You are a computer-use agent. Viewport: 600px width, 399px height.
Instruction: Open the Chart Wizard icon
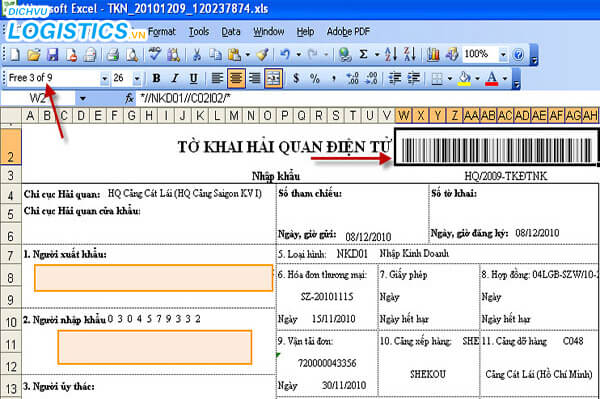(x=433, y=55)
